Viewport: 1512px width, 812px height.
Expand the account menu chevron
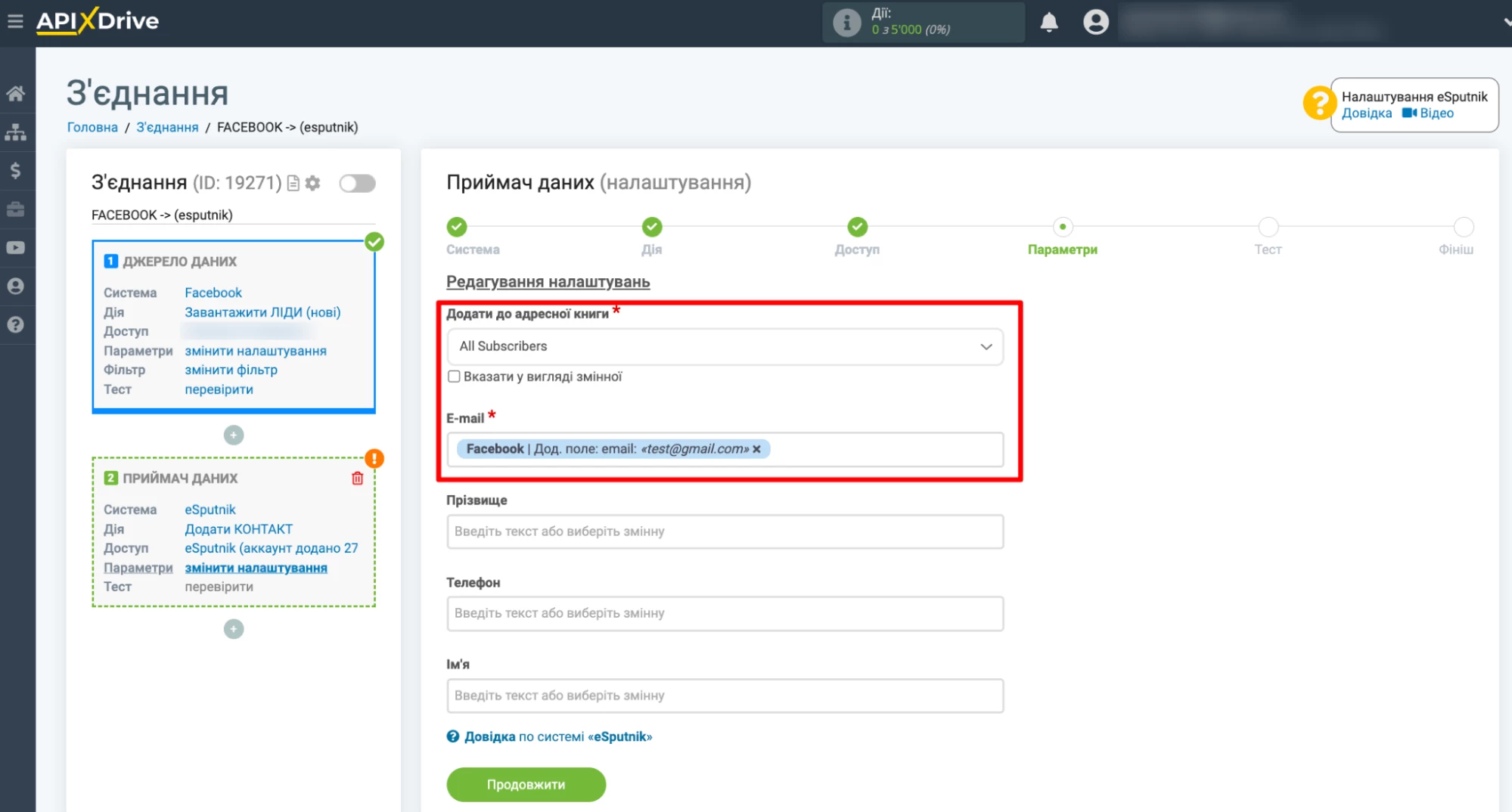[1506, 22]
